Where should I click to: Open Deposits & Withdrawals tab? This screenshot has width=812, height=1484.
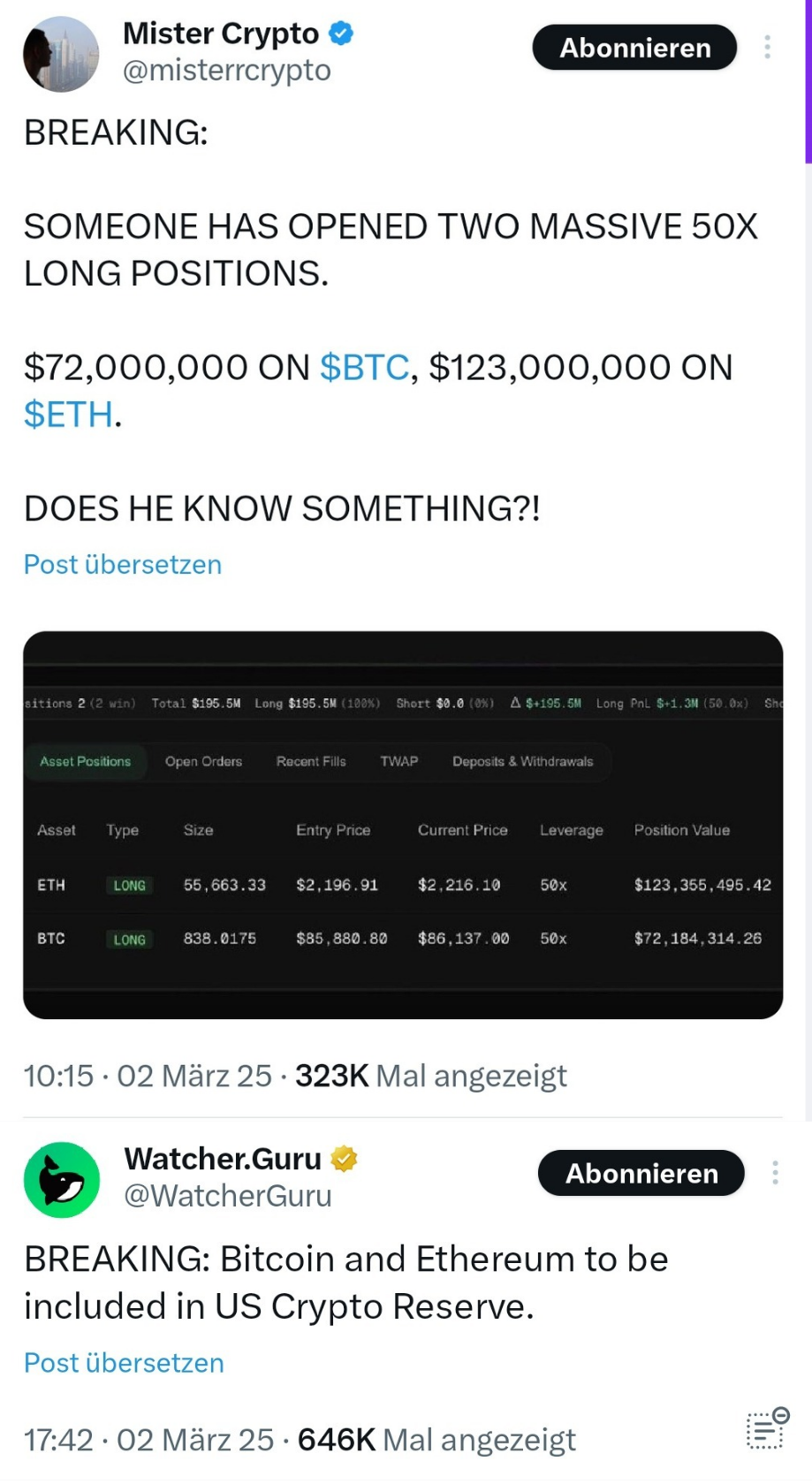pyautogui.click(x=523, y=762)
